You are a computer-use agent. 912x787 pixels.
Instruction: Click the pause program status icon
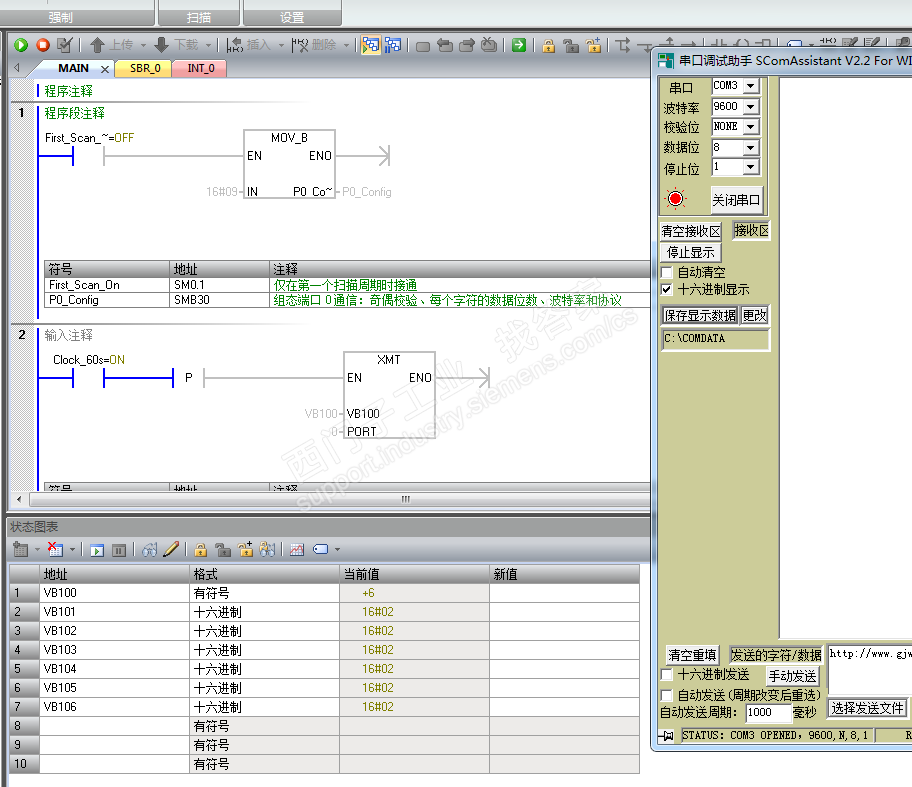[x=393, y=45]
